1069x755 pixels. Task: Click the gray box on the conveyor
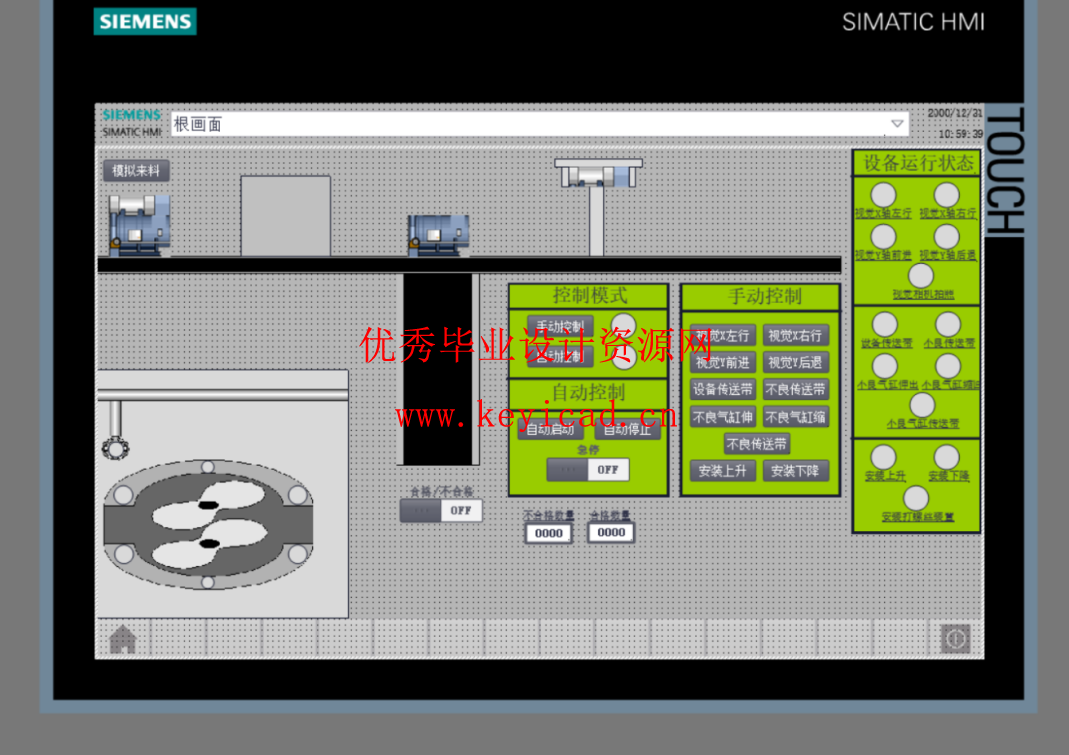tap(286, 216)
